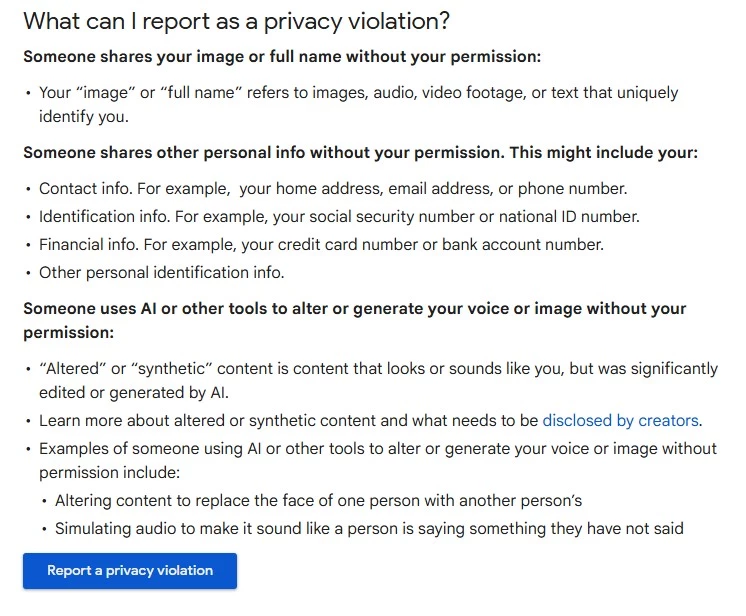The height and width of the screenshot is (616, 746).
Task: Click the 'Financial info' bullet line
Action: point(321,244)
